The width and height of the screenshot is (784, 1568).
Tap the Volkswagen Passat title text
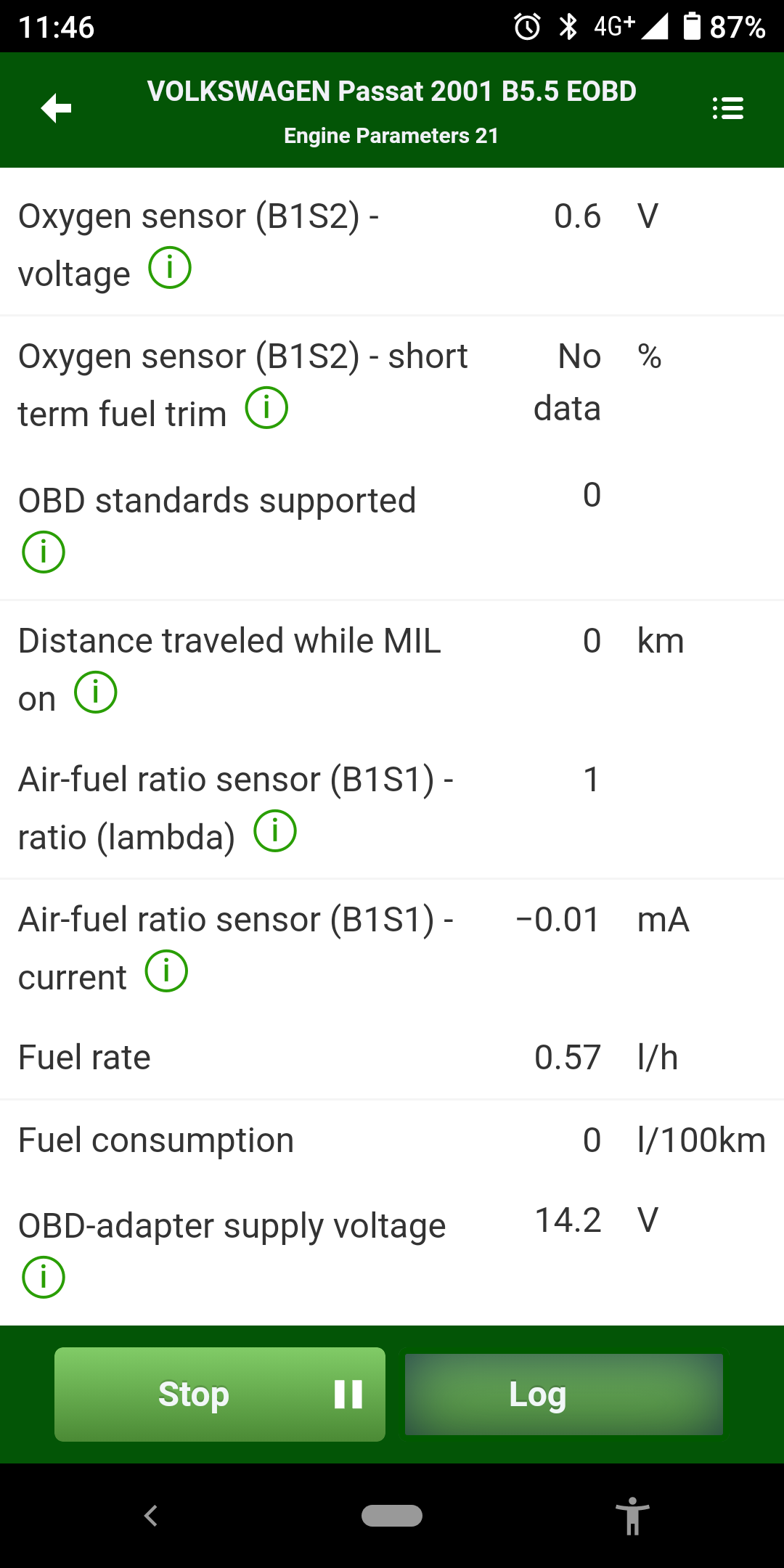[391, 91]
